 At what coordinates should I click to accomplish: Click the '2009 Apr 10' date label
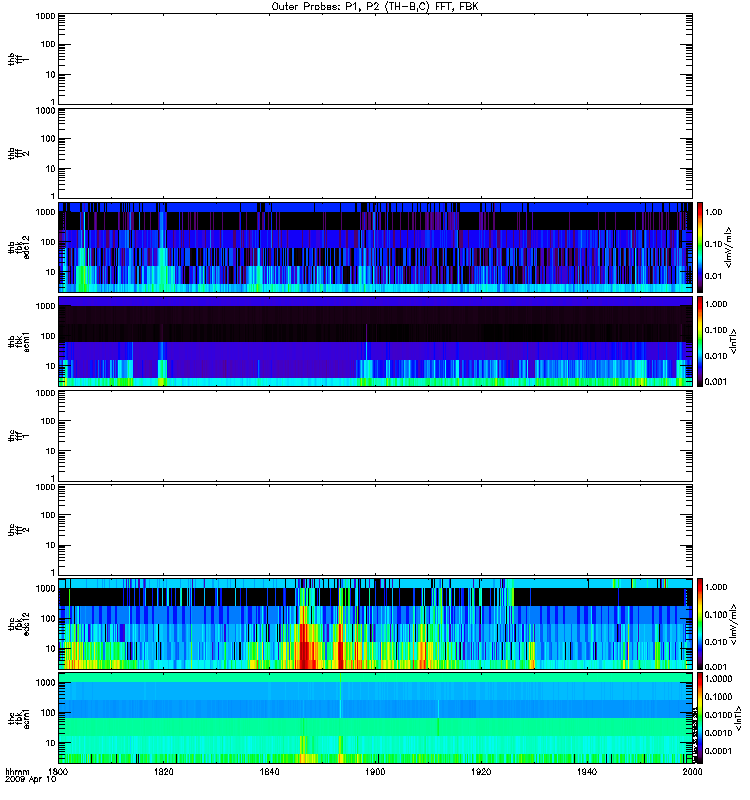coord(31,780)
